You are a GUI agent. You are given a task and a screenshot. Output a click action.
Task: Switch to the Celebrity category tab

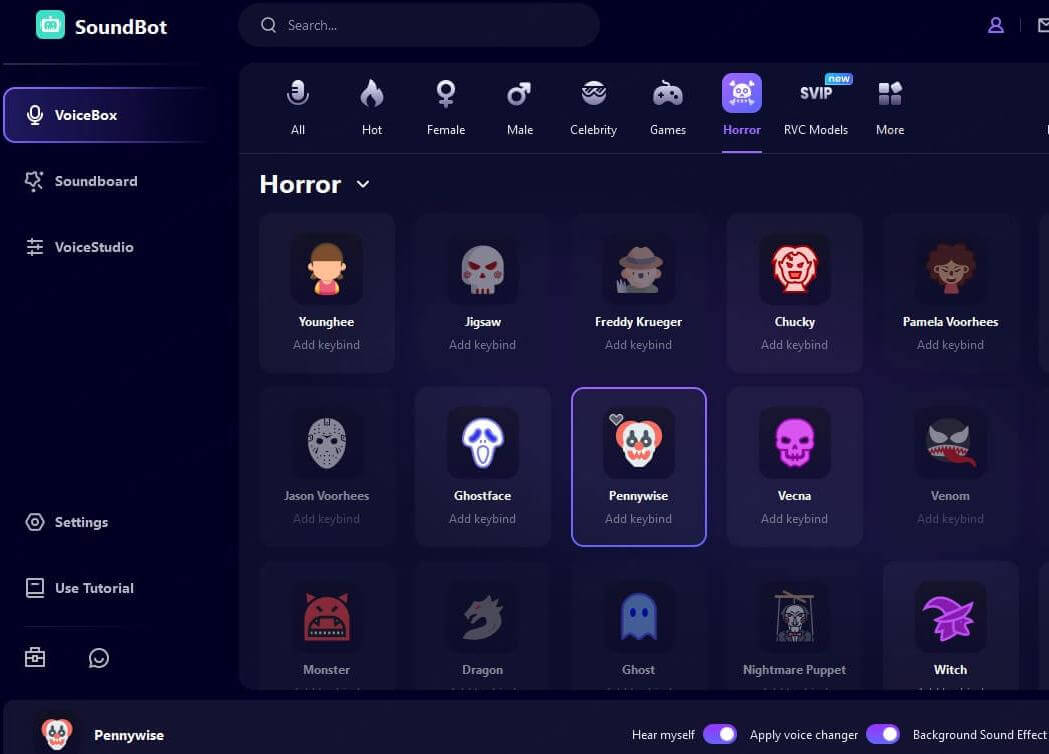pyautogui.click(x=593, y=108)
